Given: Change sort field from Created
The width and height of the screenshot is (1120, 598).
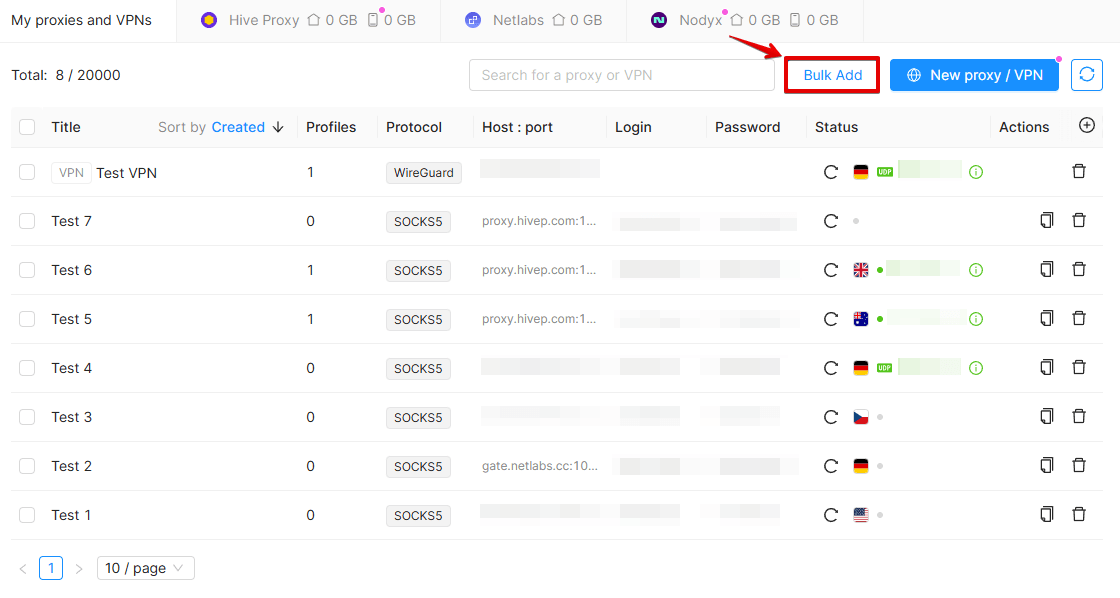Looking at the screenshot, I should click(x=238, y=127).
